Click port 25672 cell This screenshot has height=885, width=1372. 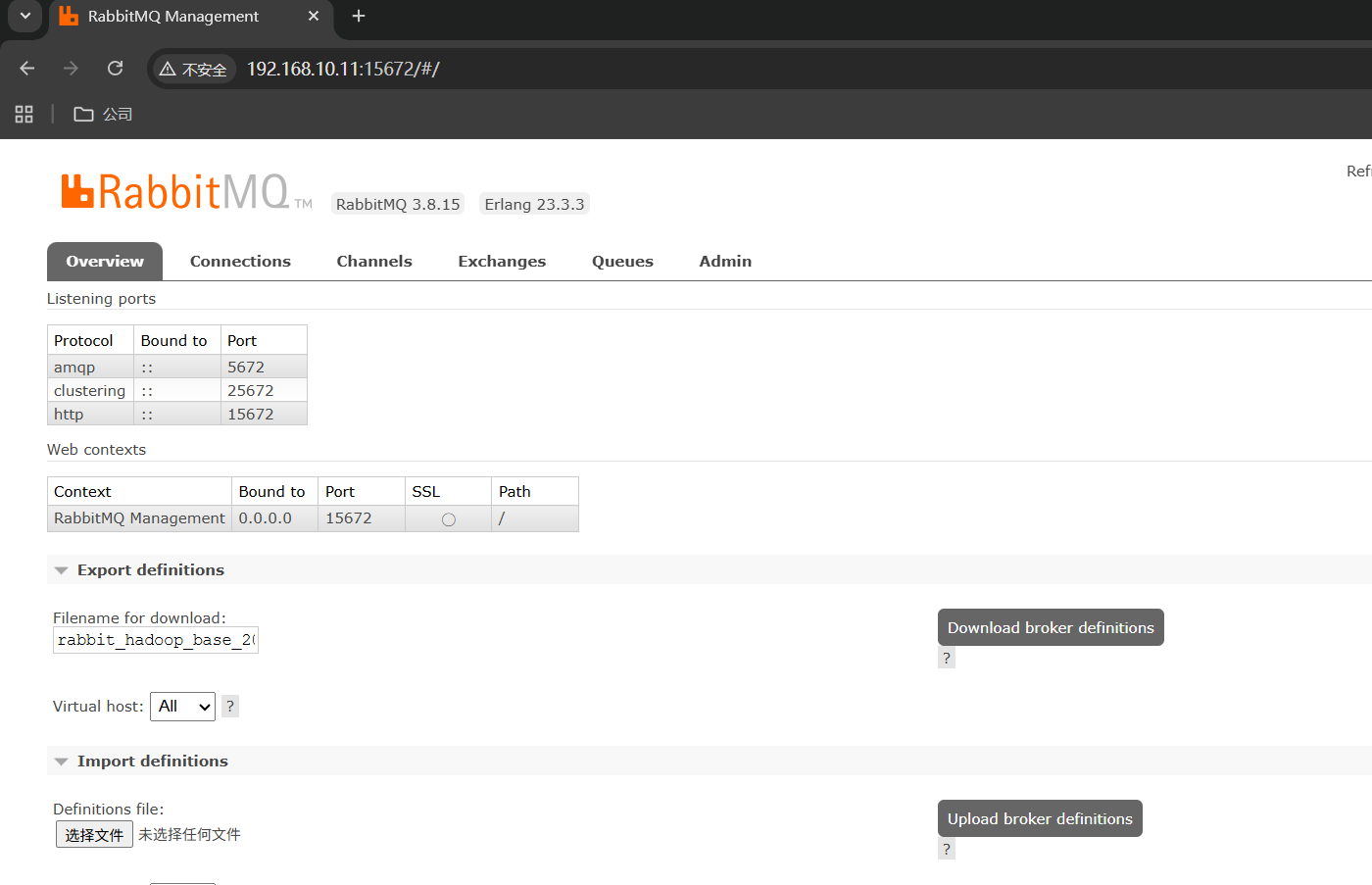tap(264, 390)
